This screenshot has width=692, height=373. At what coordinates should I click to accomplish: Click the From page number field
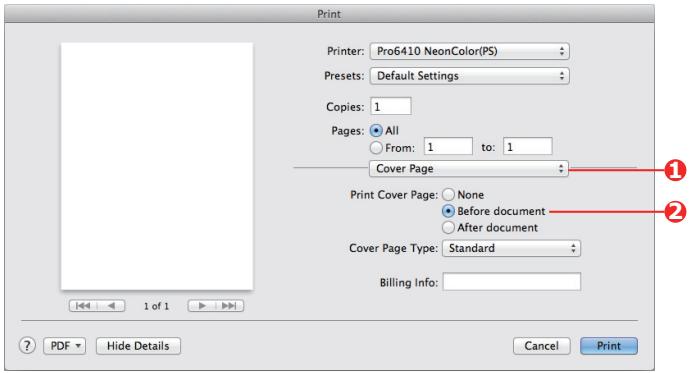point(448,147)
